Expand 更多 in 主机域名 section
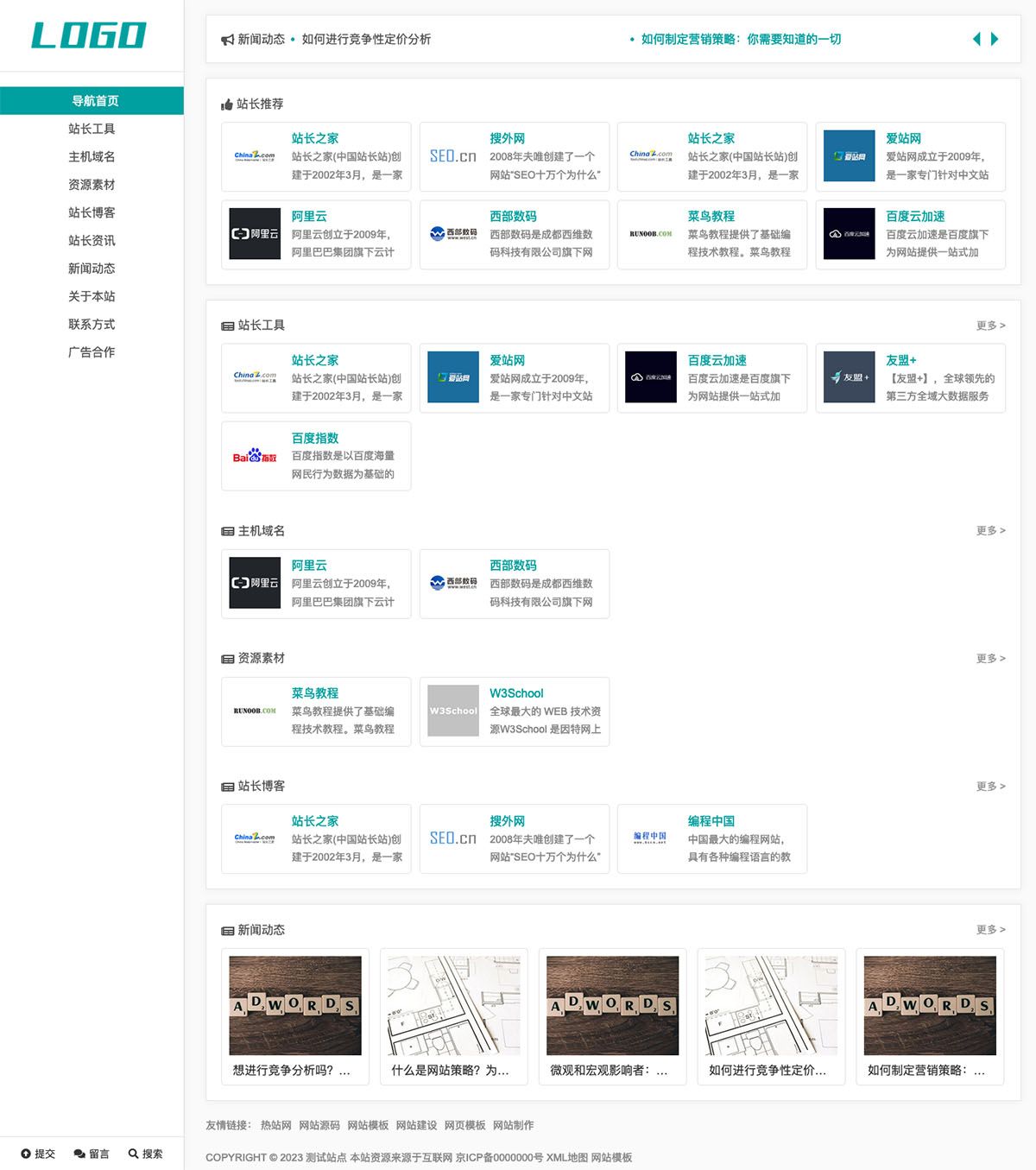 coord(990,530)
